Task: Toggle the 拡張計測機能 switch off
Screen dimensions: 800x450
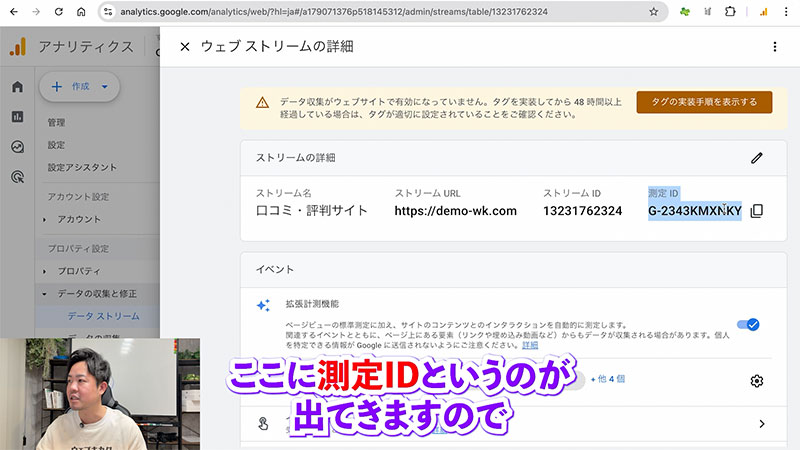Action: 748,324
